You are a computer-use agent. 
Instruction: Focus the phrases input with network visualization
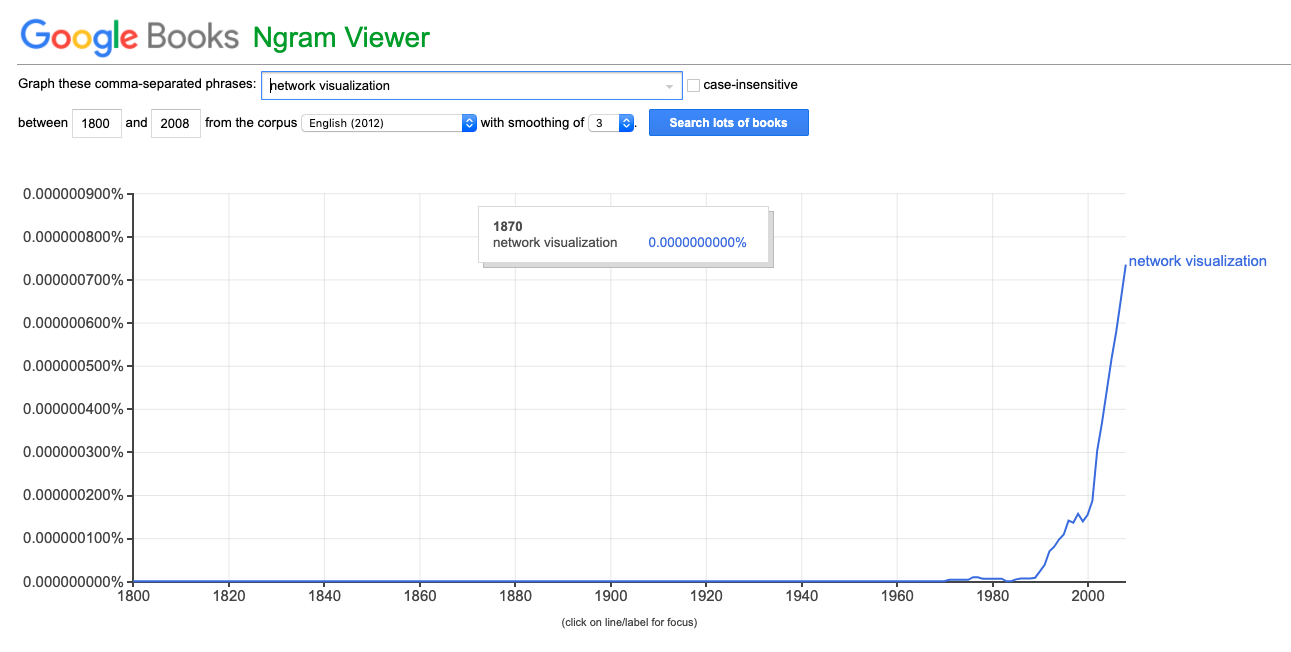(471, 85)
